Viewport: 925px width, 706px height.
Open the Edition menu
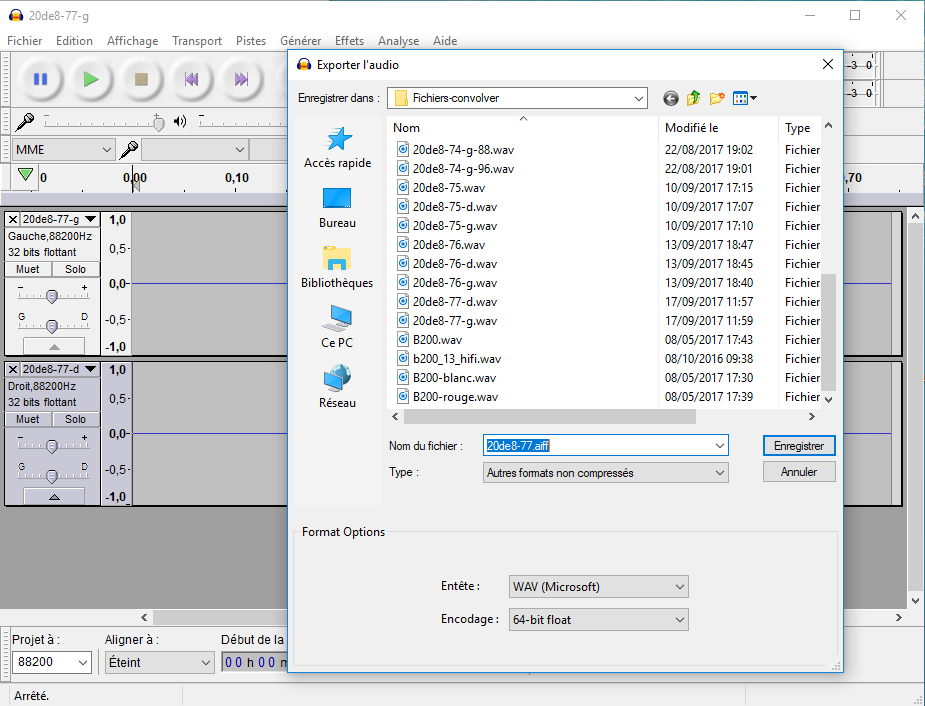point(74,41)
